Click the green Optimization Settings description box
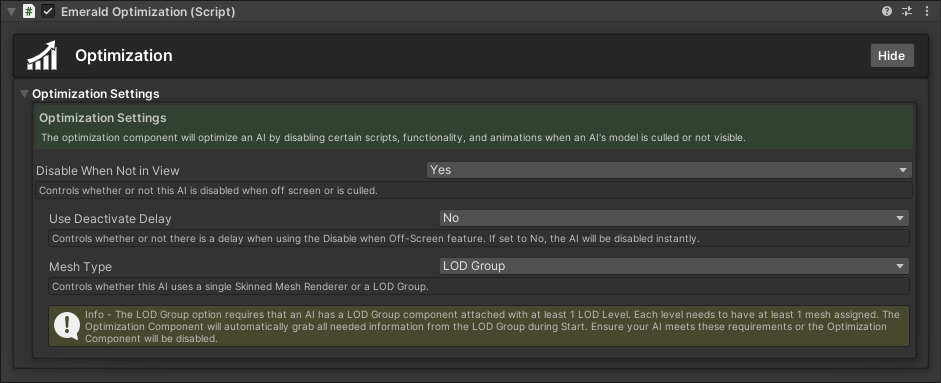This screenshot has height=383, width=941. 474,127
